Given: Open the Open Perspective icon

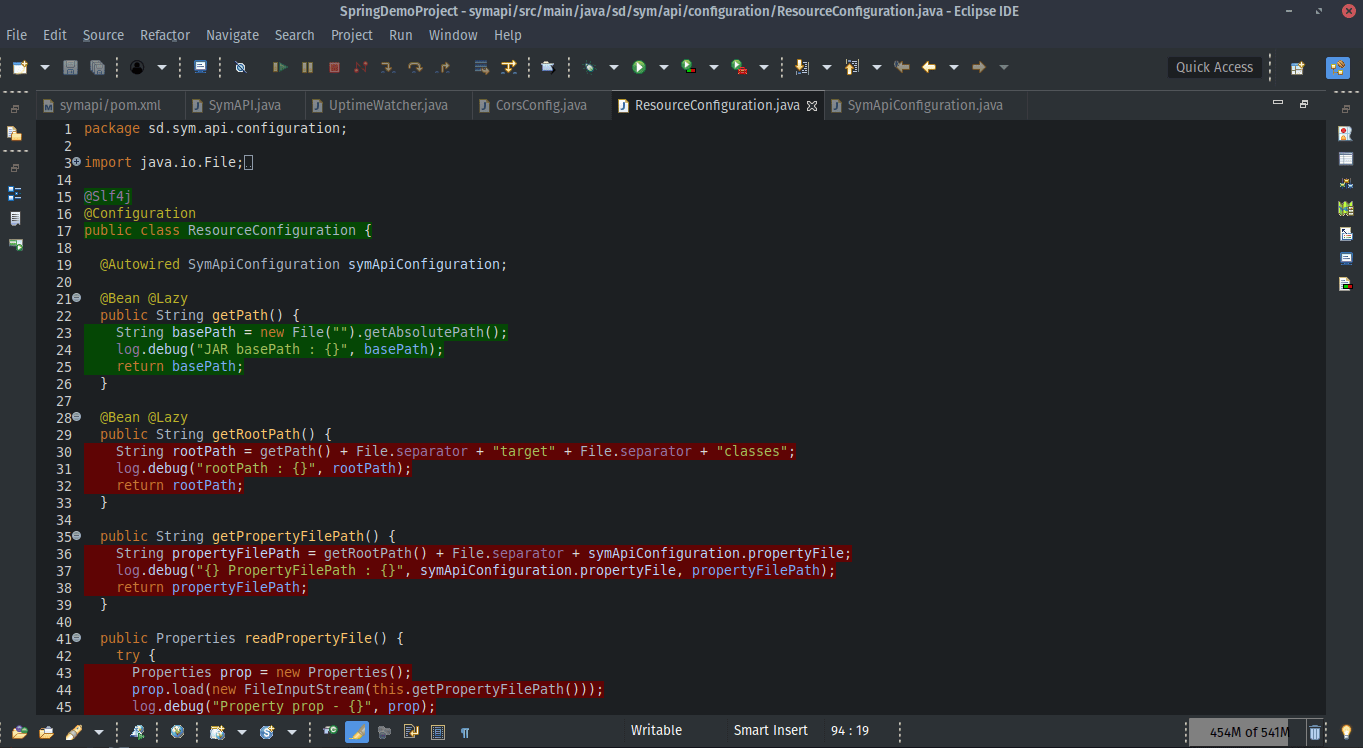Looking at the screenshot, I should pos(1297,67).
